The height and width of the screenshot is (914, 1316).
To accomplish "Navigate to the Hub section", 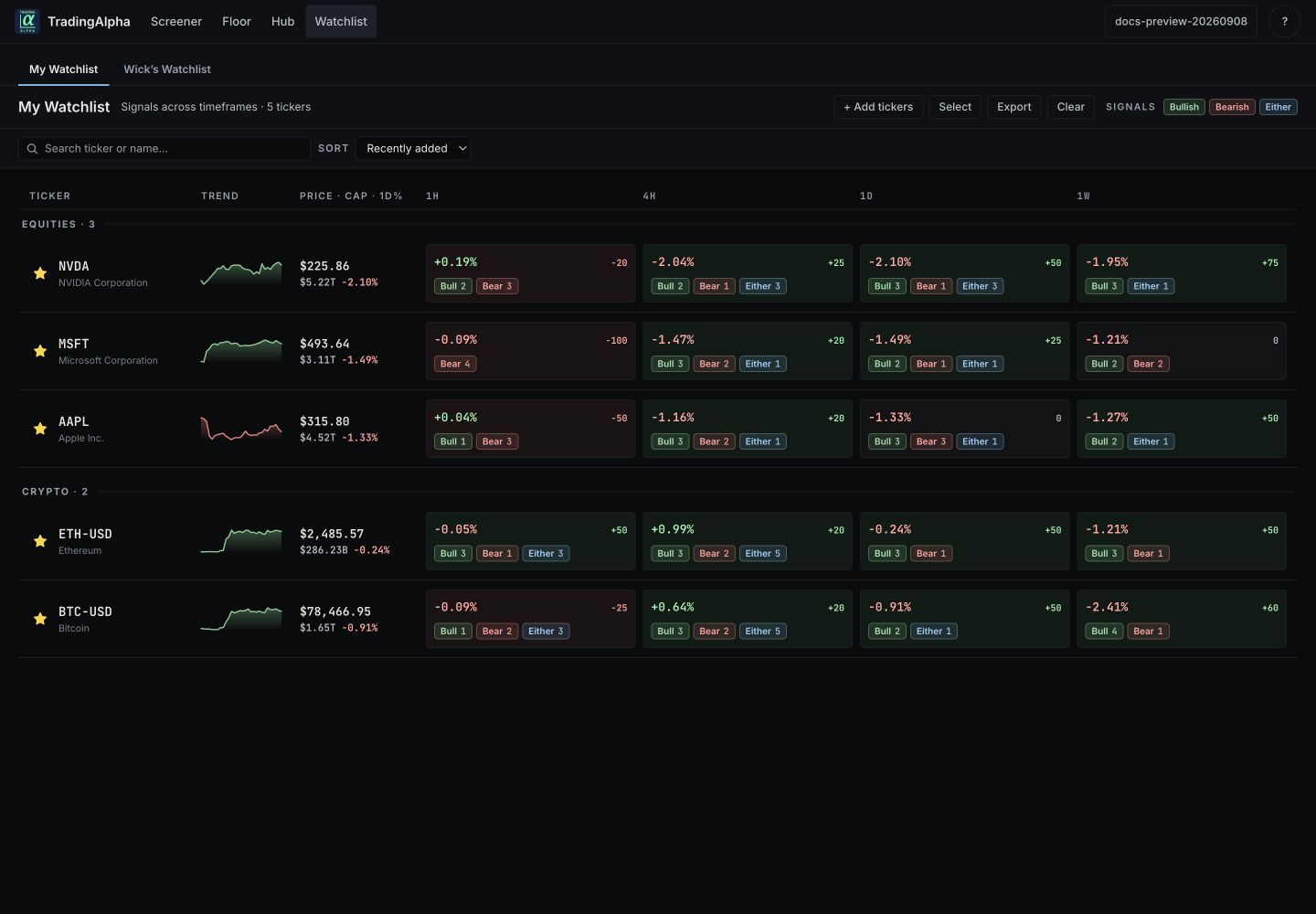I will coord(283,21).
